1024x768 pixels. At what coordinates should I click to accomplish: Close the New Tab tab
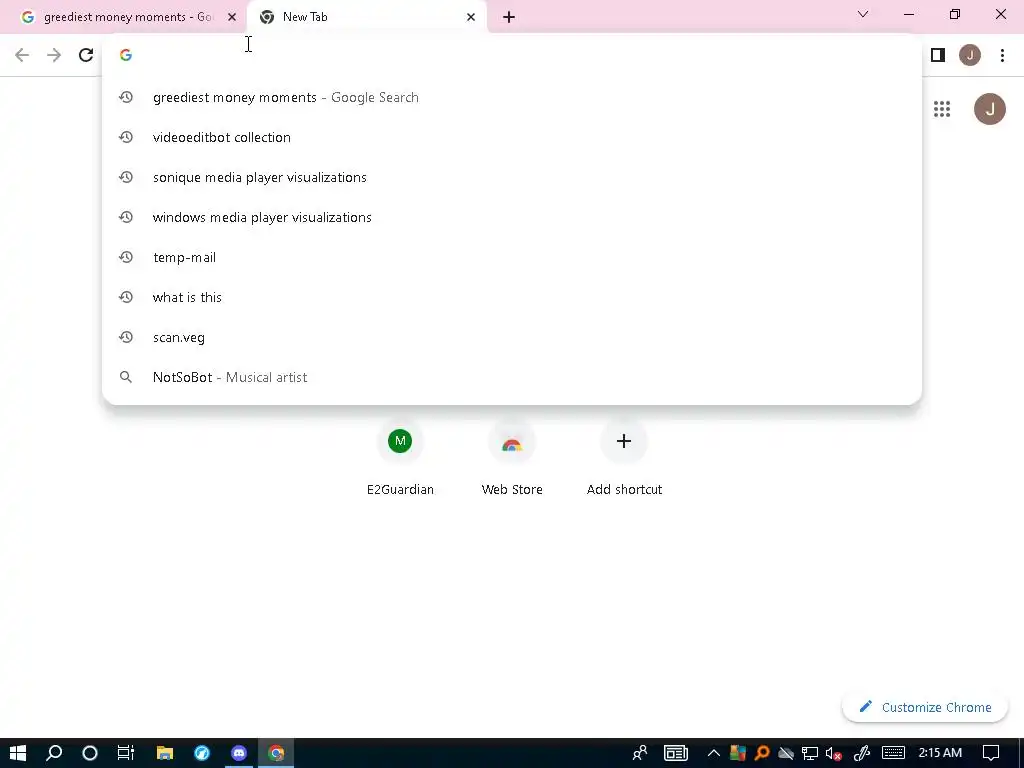click(x=471, y=17)
